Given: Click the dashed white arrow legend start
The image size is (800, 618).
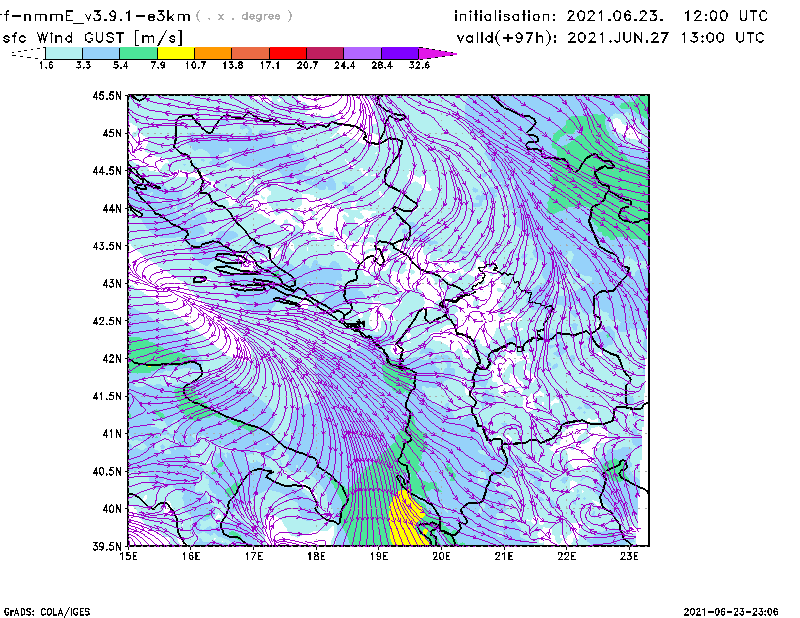Looking at the screenshot, I should click(x=28, y=53).
